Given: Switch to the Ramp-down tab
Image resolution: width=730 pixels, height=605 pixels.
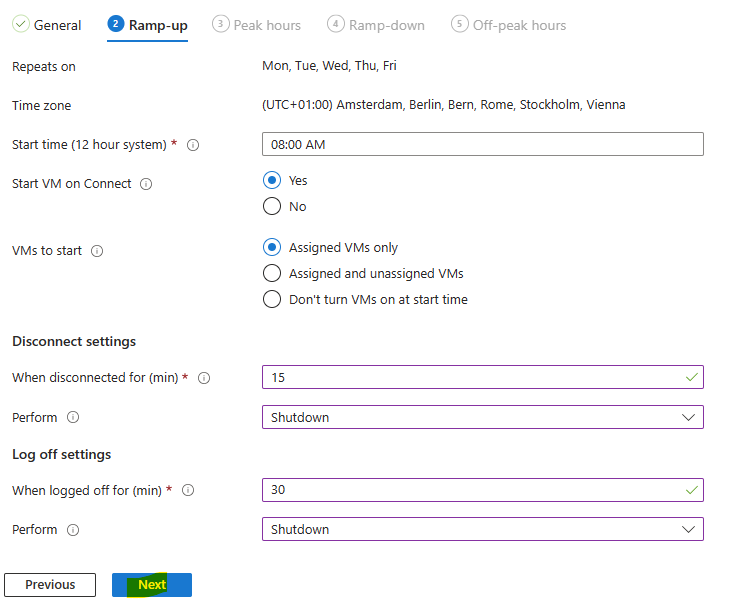Looking at the screenshot, I should 376,25.
